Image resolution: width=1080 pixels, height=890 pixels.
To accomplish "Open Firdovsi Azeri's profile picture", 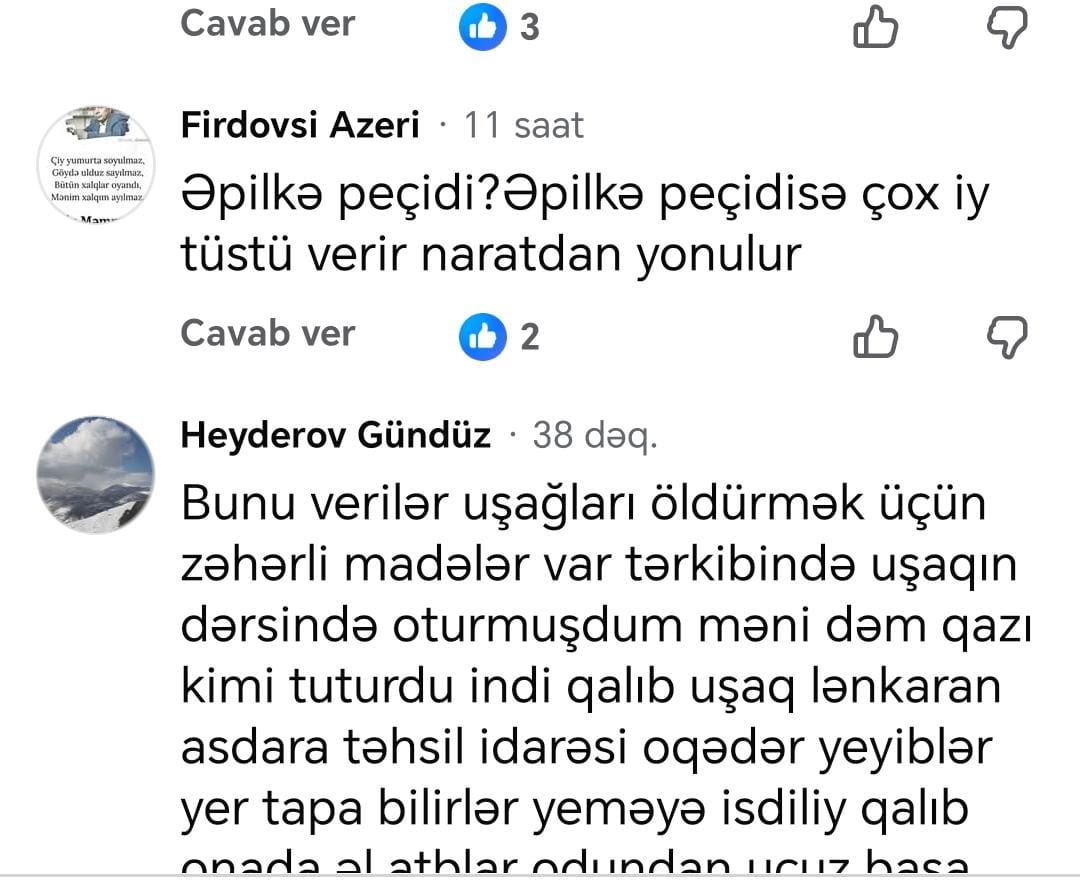I will coord(96,164).
